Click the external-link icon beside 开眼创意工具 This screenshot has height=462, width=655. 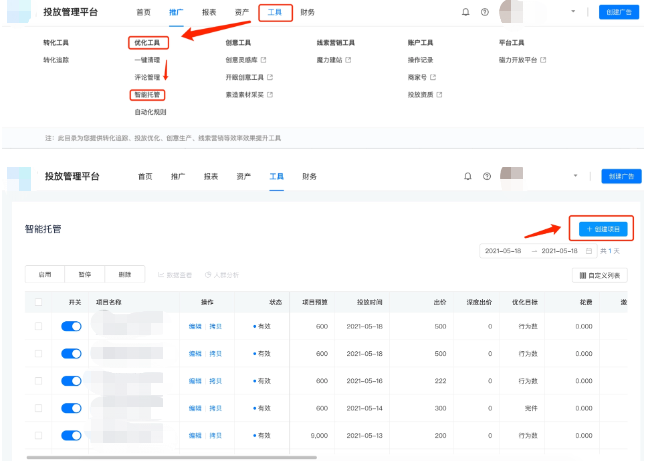[x=270, y=77]
